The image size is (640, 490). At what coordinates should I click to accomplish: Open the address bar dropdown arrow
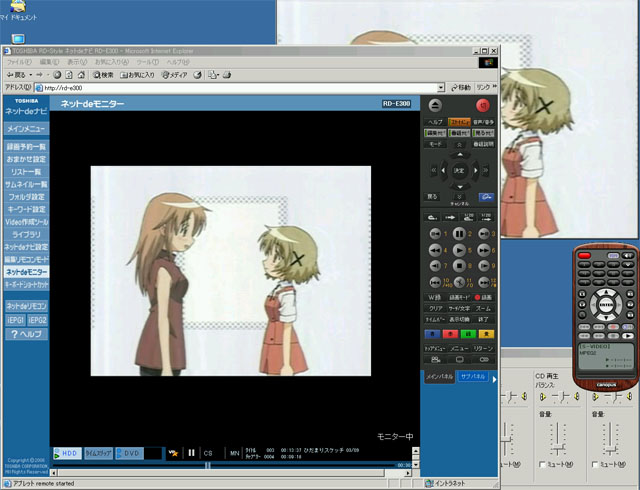[440, 88]
